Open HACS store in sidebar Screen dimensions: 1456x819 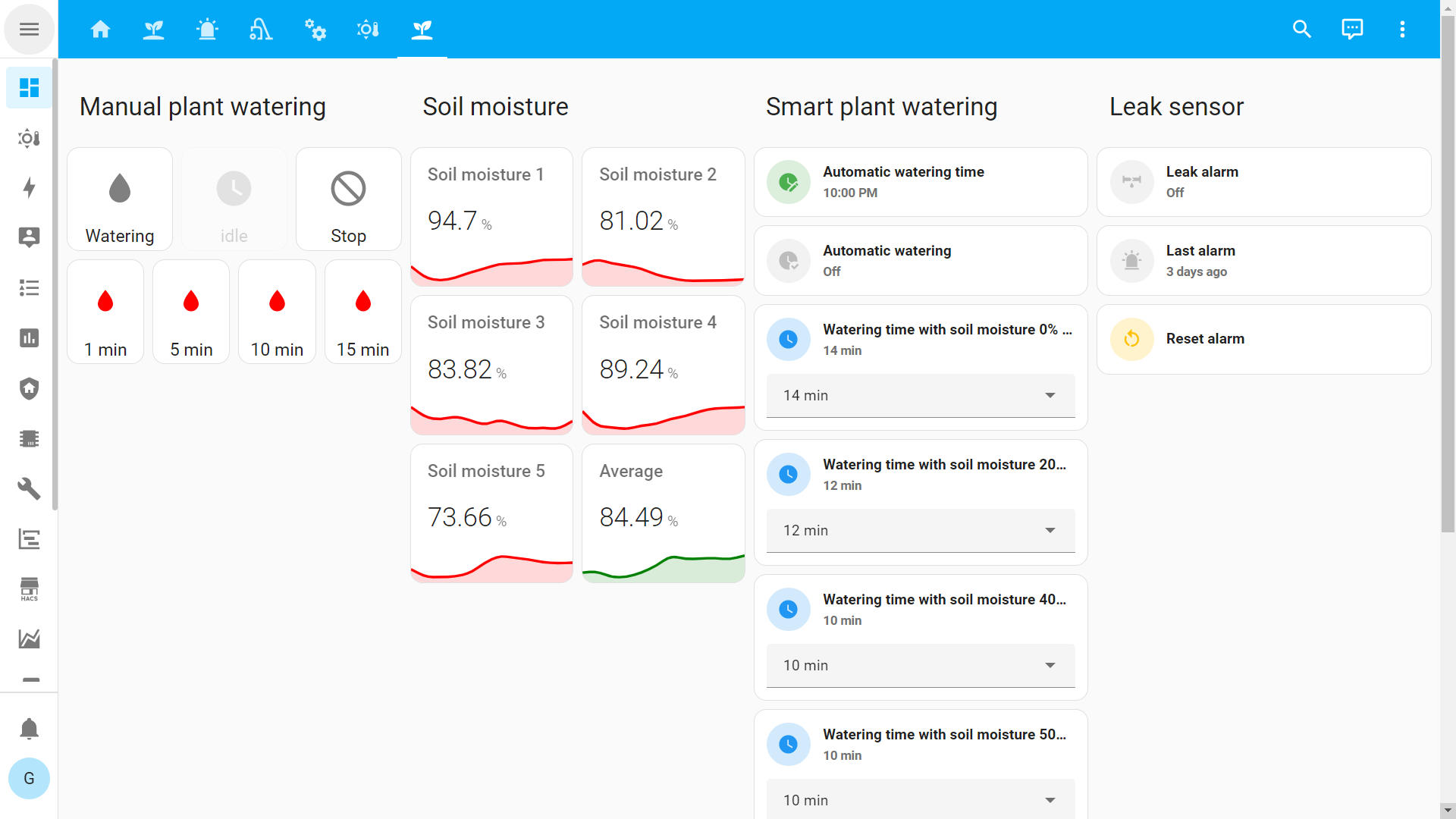pyautogui.click(x=29, y=589)
